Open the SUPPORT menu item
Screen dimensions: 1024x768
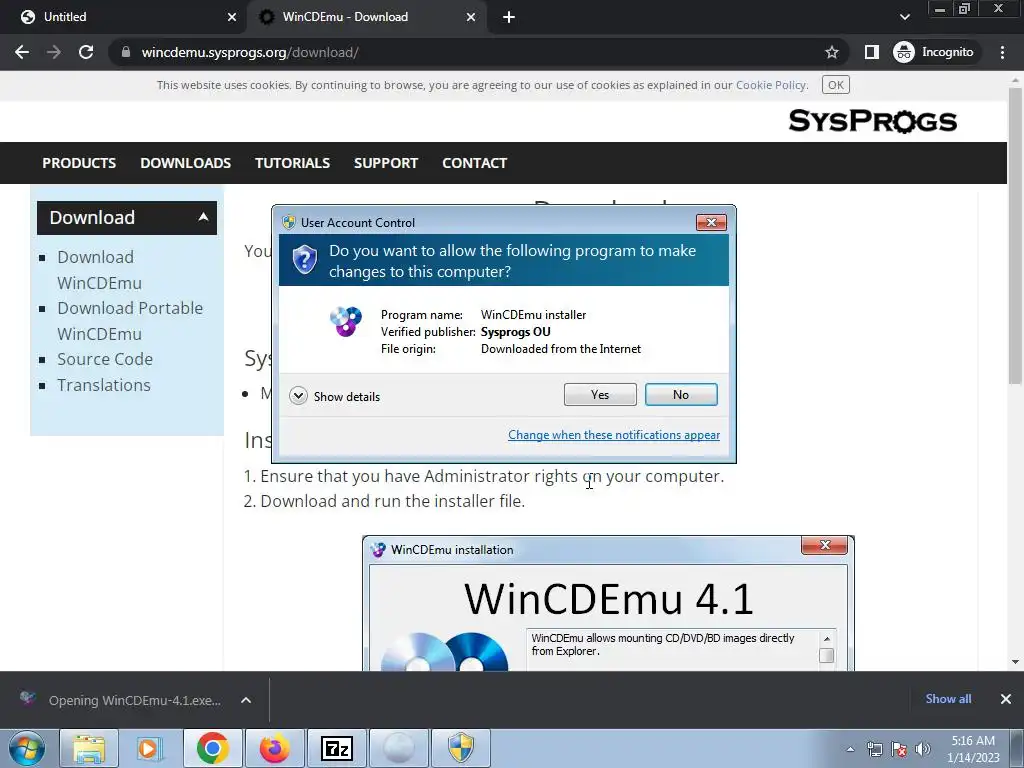pyautogui.click(x=386, y=163)
